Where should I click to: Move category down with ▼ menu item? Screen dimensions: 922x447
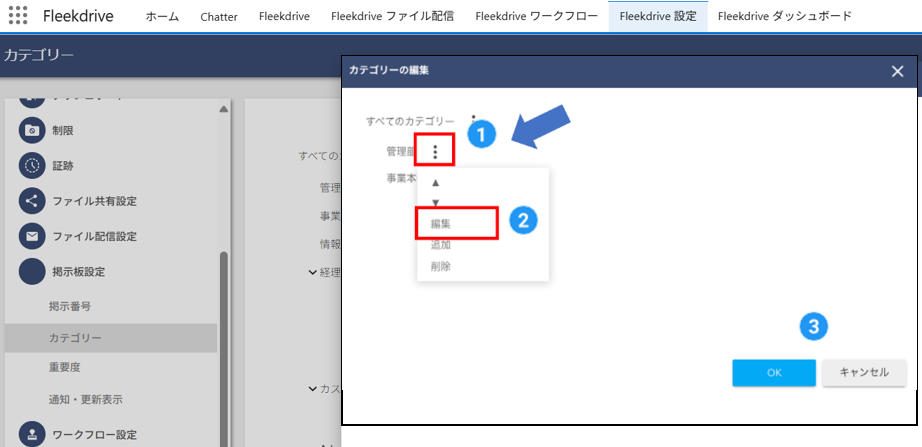point(436,203)
